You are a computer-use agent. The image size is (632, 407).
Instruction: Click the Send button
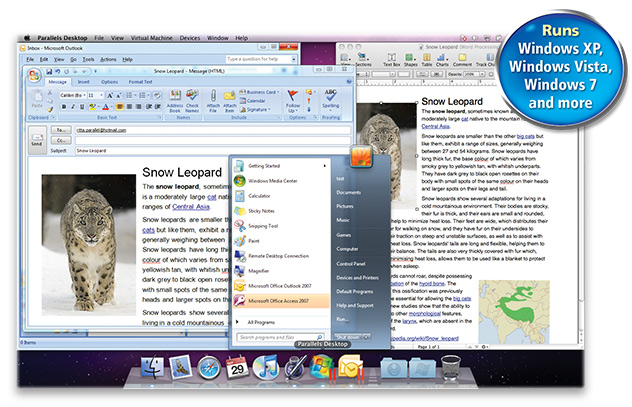(37, 140)
